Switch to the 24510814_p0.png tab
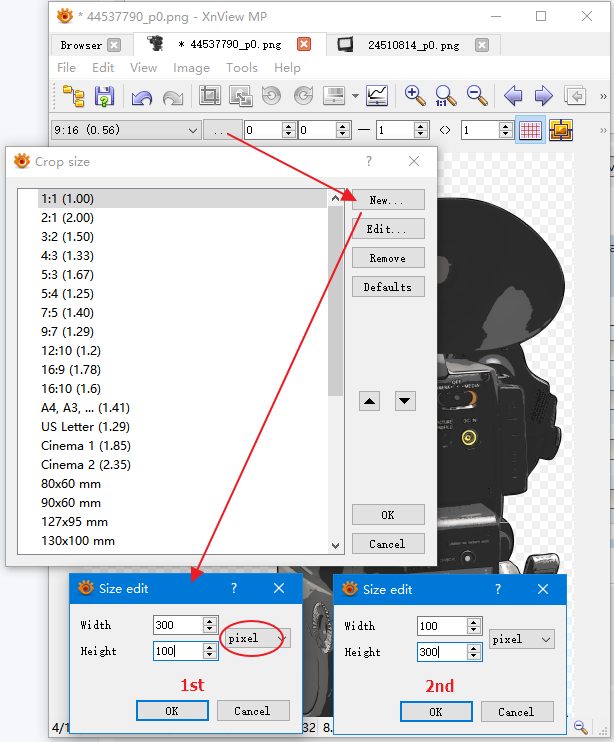Screen dimensions: 614x742 coord(413,45)
